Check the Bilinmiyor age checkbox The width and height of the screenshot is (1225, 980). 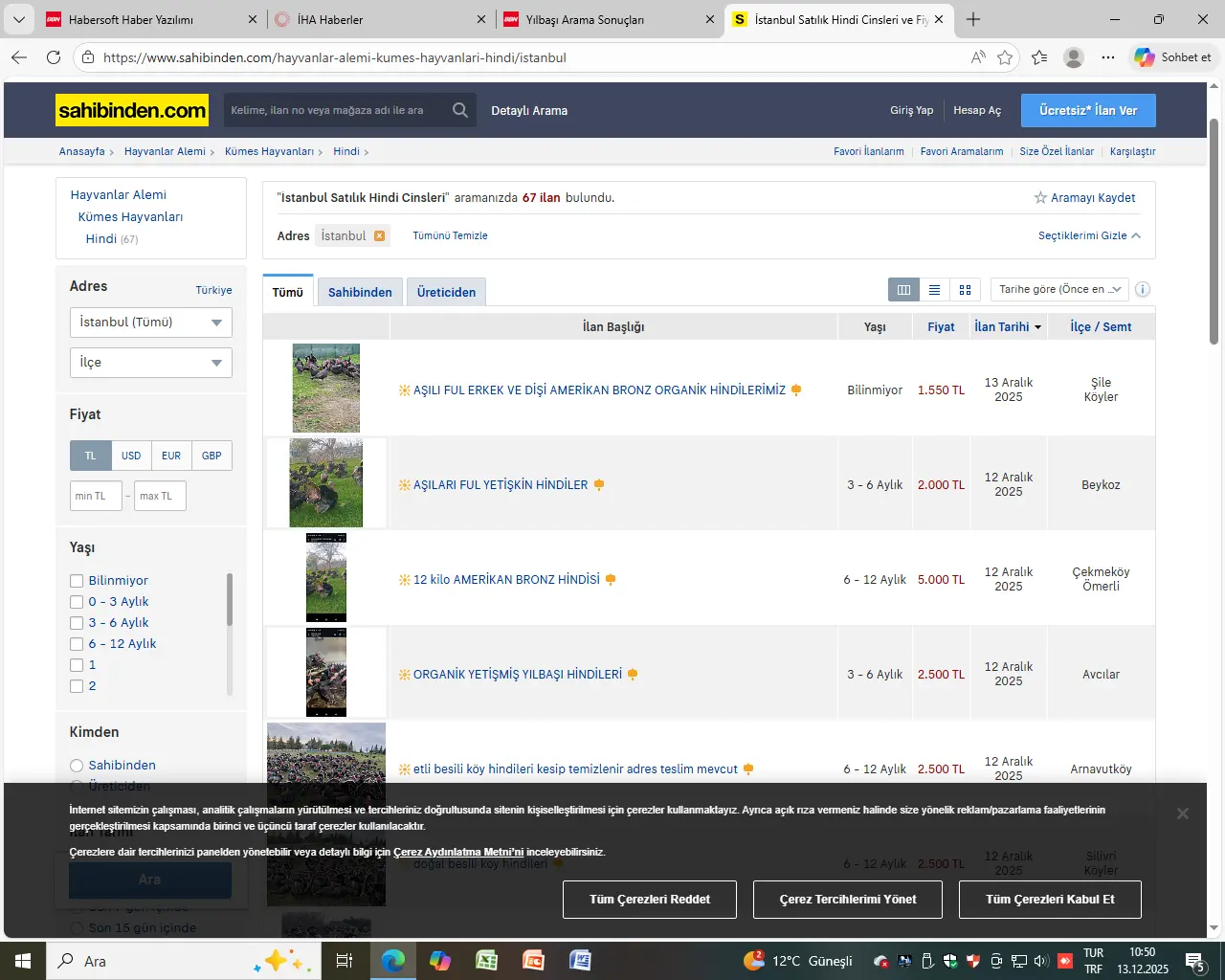click(x=77, y=581)
